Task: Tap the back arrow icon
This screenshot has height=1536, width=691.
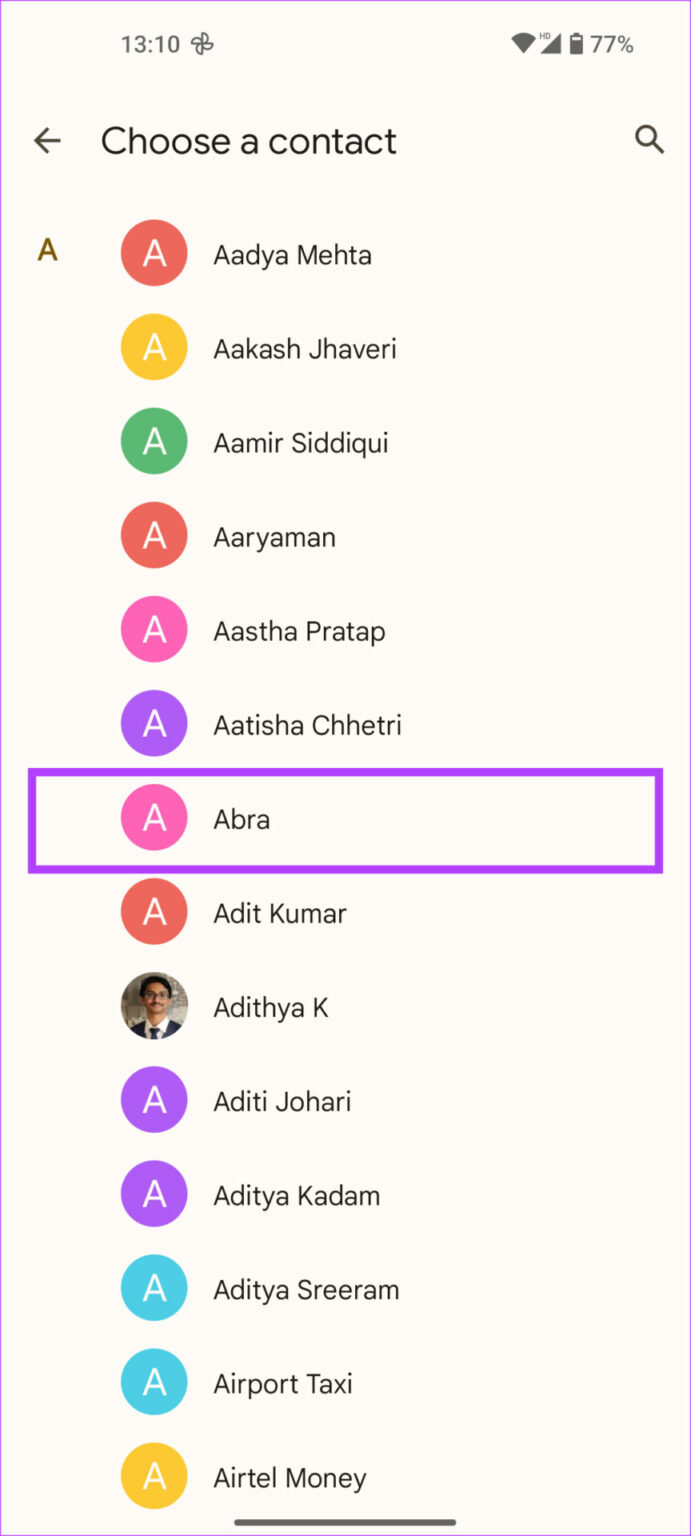Action: click(x=47, y=141)
